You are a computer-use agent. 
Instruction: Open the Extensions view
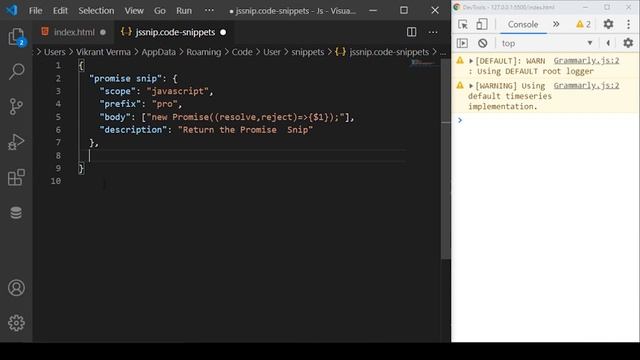click(x=16, y=178)
